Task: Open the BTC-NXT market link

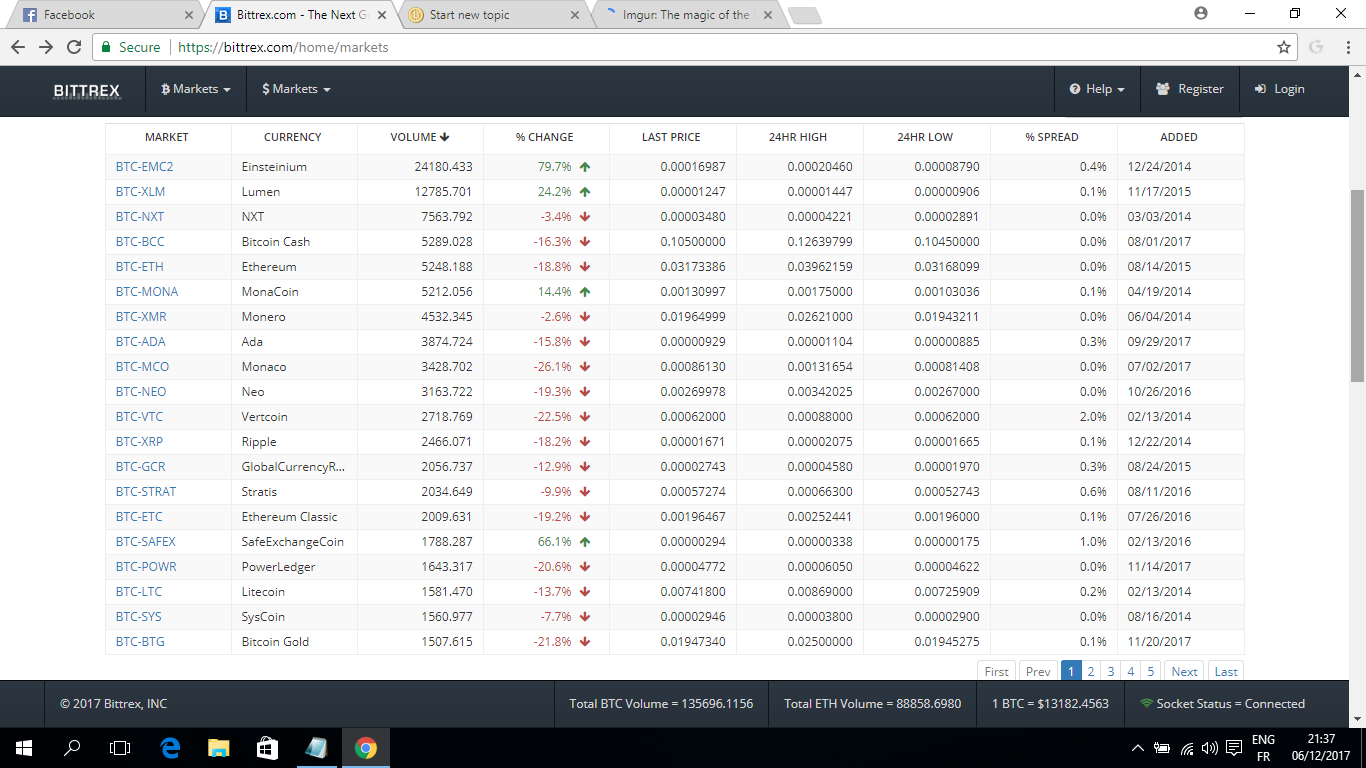Action: click(x=140, y=217)
